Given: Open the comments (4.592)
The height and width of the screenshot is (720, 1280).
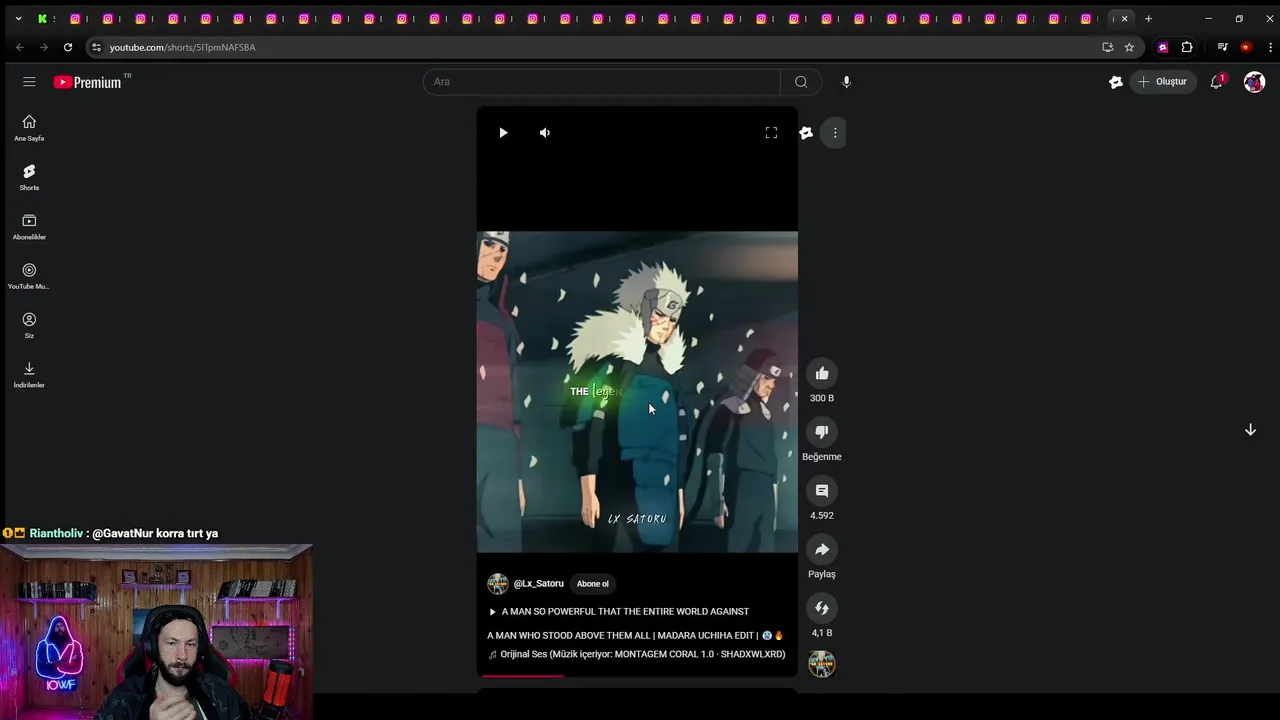Looking at the screenshot, I should click(x=822, y=491).
